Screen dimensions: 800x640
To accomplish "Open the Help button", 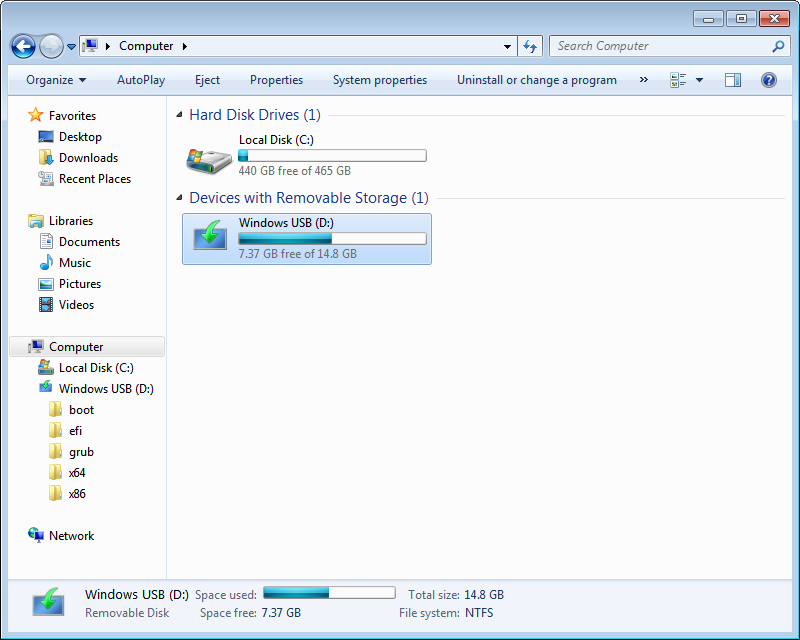I will tap(768, 80).
